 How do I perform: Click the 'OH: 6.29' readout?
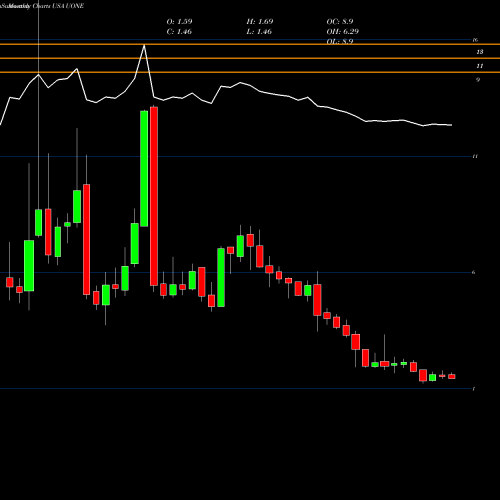click(x=342, y=32)
